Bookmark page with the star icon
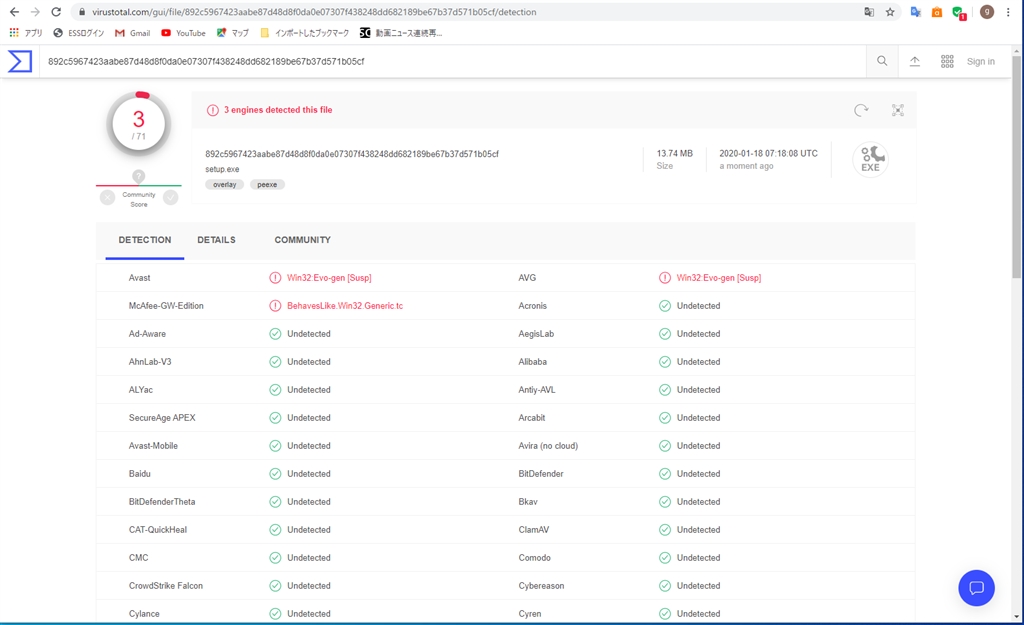This screenshot has height=625, width=1024. [889, 12]
